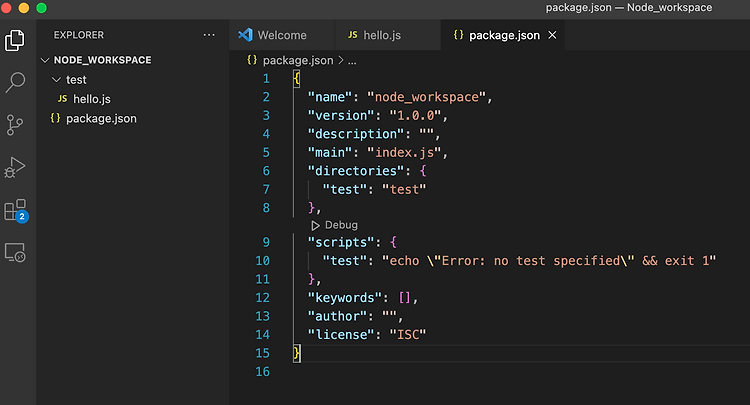This screenshot has height=405, width=750.
Task: Click the "scripts" key
Action: [341, 242]
